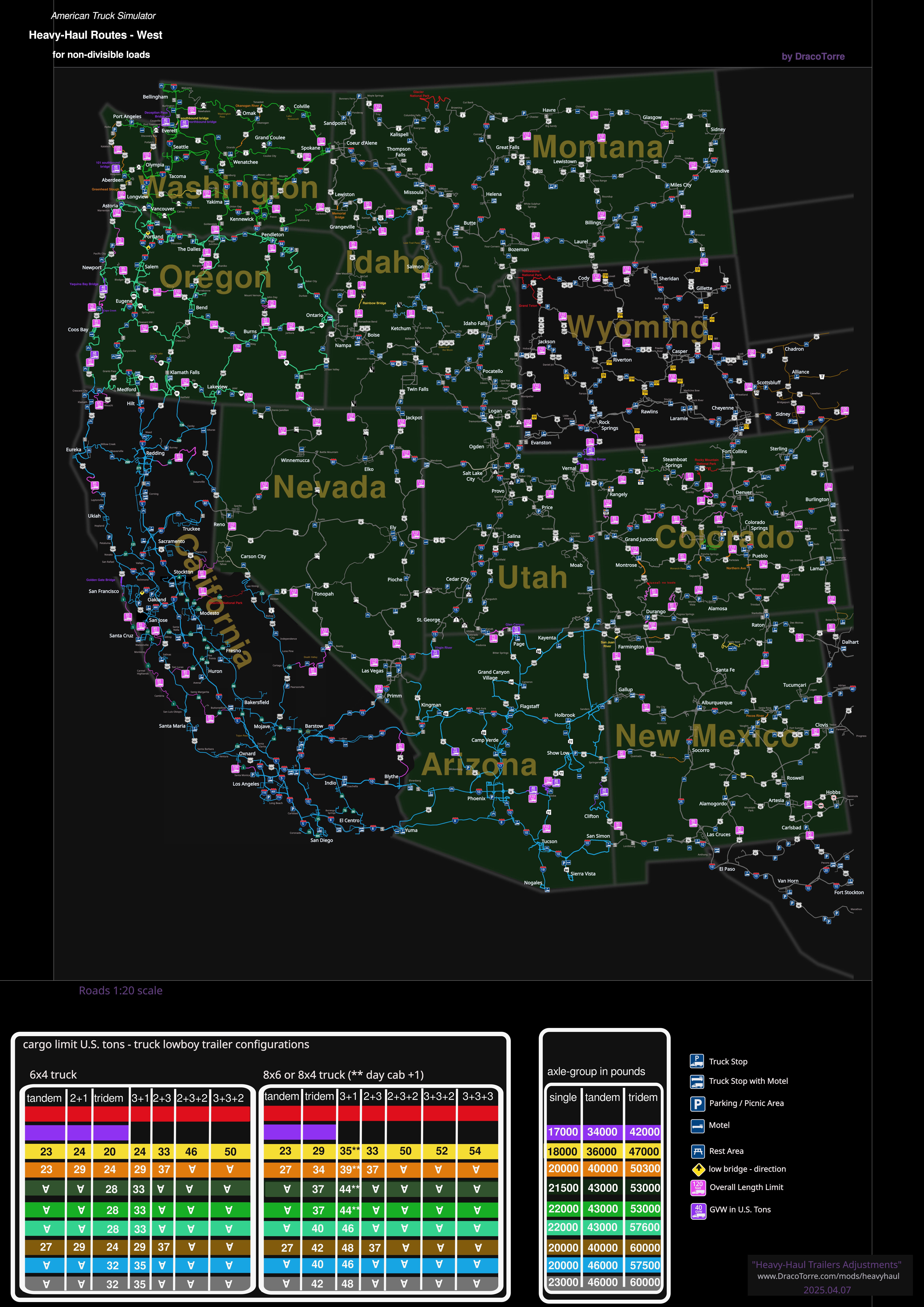Click the "Spokane" city label
Image resolution: width=924 pixels, height=1307 pixels.
[x=310, y=148]
